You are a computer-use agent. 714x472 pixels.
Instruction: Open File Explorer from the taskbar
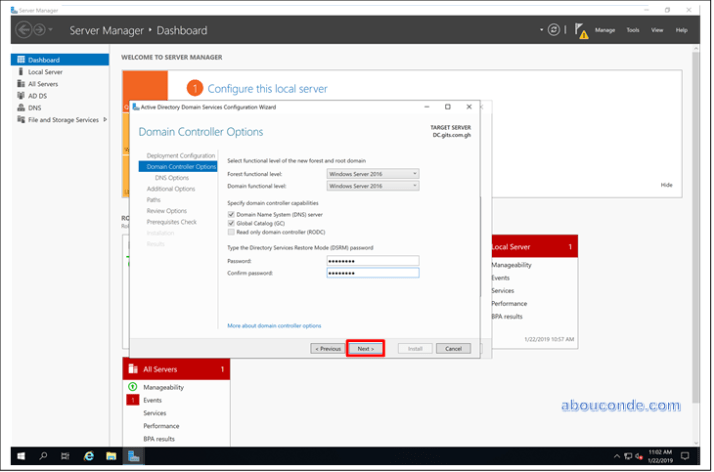[x=110, y=456]
